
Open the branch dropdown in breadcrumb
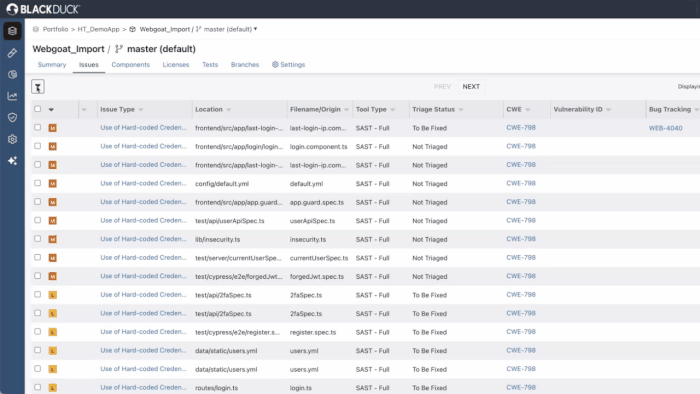tap(255, 29)
